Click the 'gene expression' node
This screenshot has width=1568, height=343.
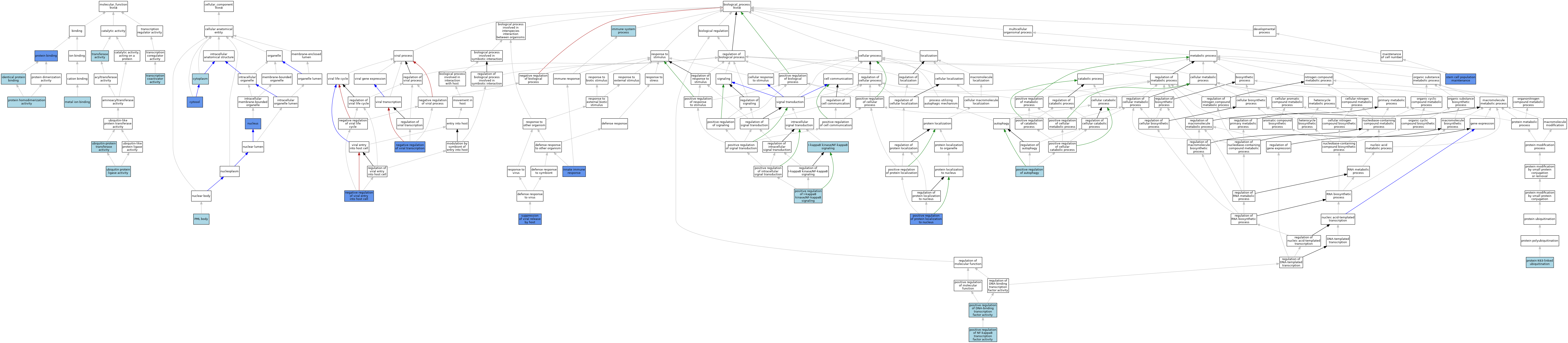tap(1482, 124)
